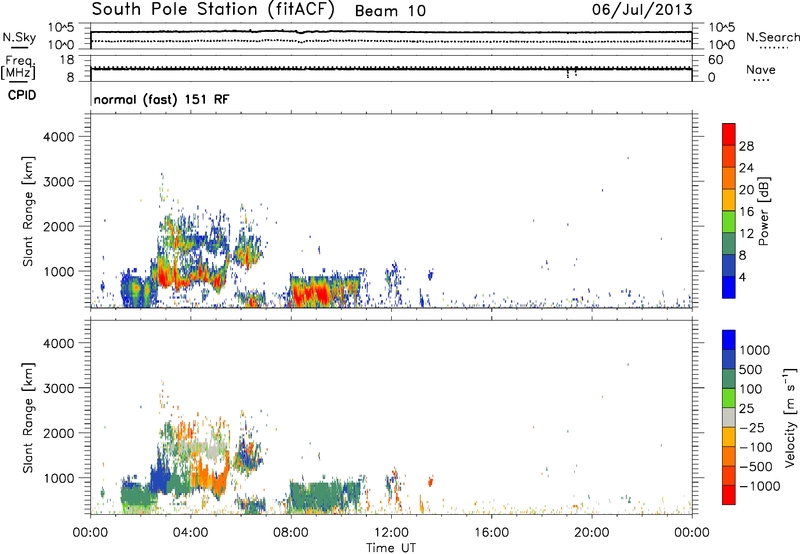Select the "Time UT" axis title

tap(391, 548)
